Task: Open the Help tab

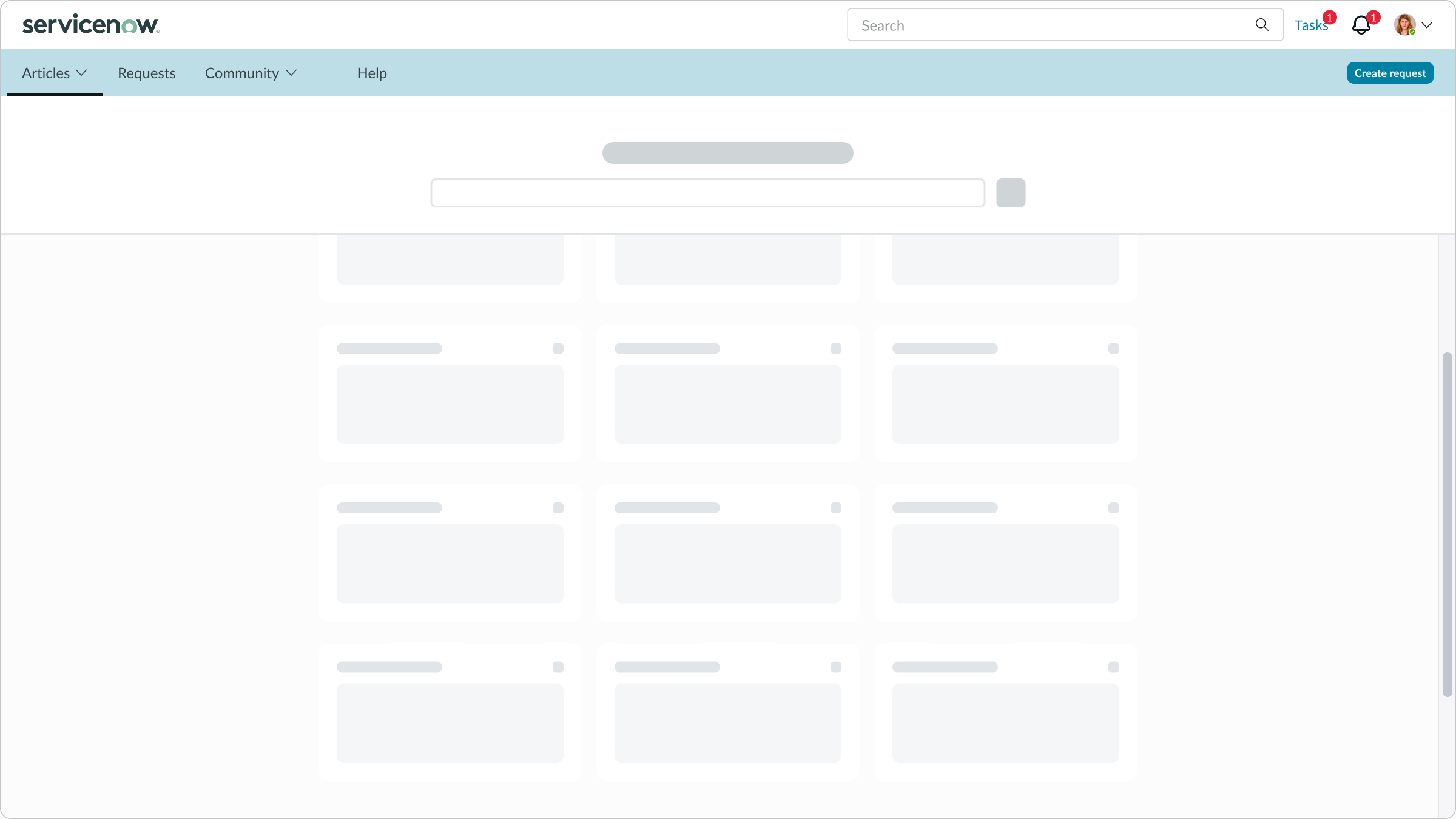Action: (x=371, y=73)
